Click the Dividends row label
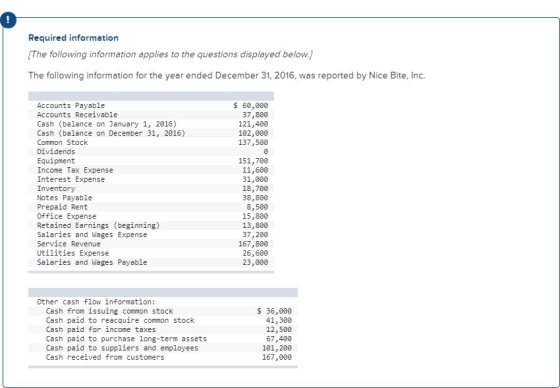Image resolution: width=560 pixels, height=388 pixels. pos(56,151)
